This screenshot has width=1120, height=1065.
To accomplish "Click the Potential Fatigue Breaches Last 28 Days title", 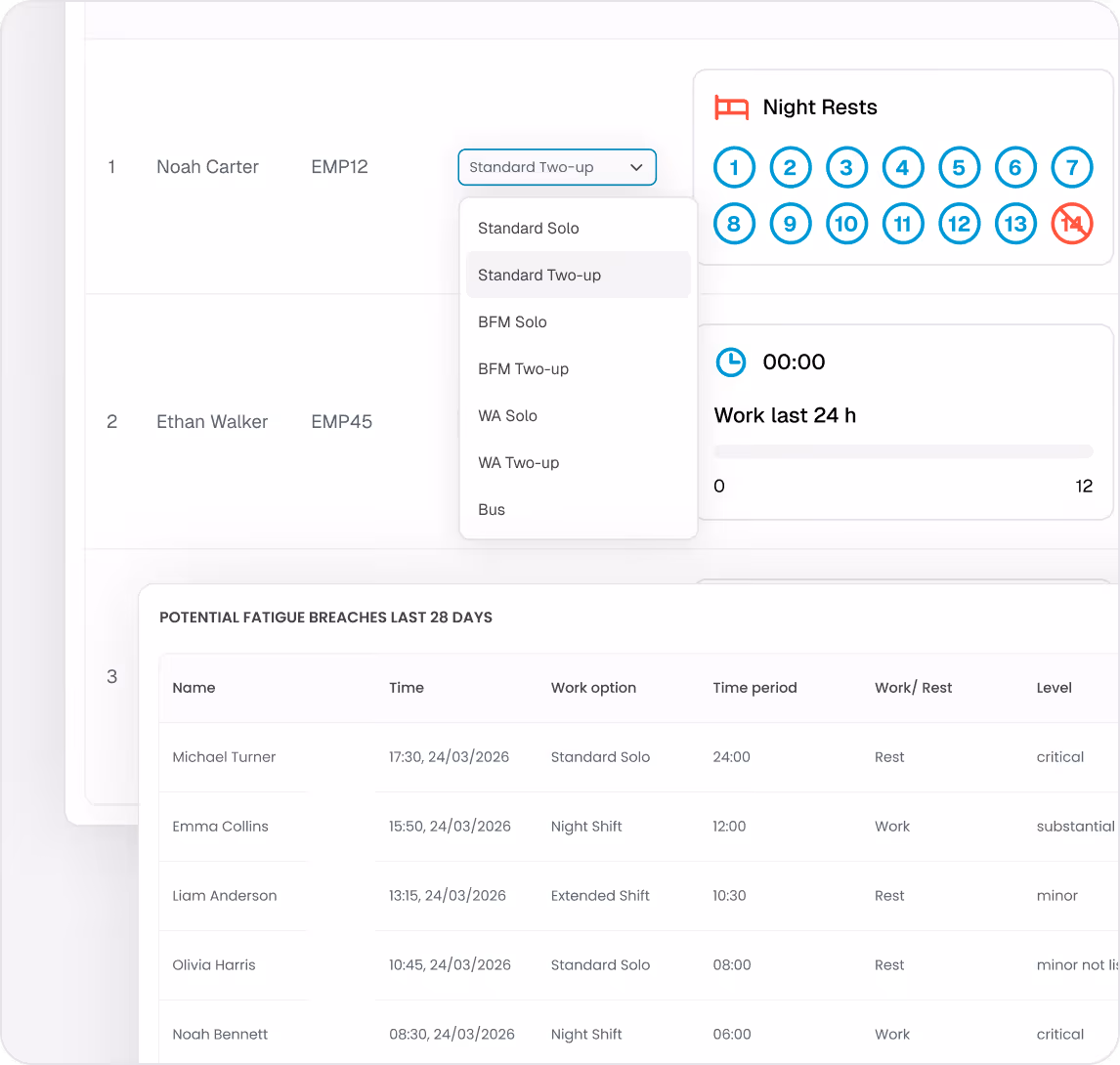I will click(x=325, y=618).
